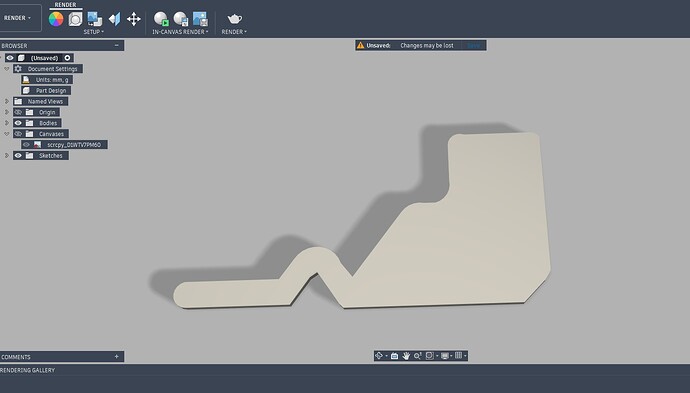690x393 pixels.
Task: Select the Zoom magnifier tool
Action: pyautogui.click(x=418, y=356)
